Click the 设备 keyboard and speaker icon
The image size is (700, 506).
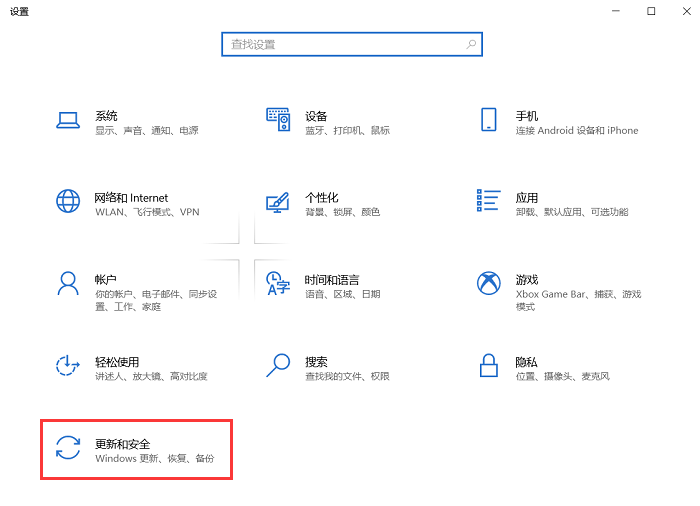(278, 119)
